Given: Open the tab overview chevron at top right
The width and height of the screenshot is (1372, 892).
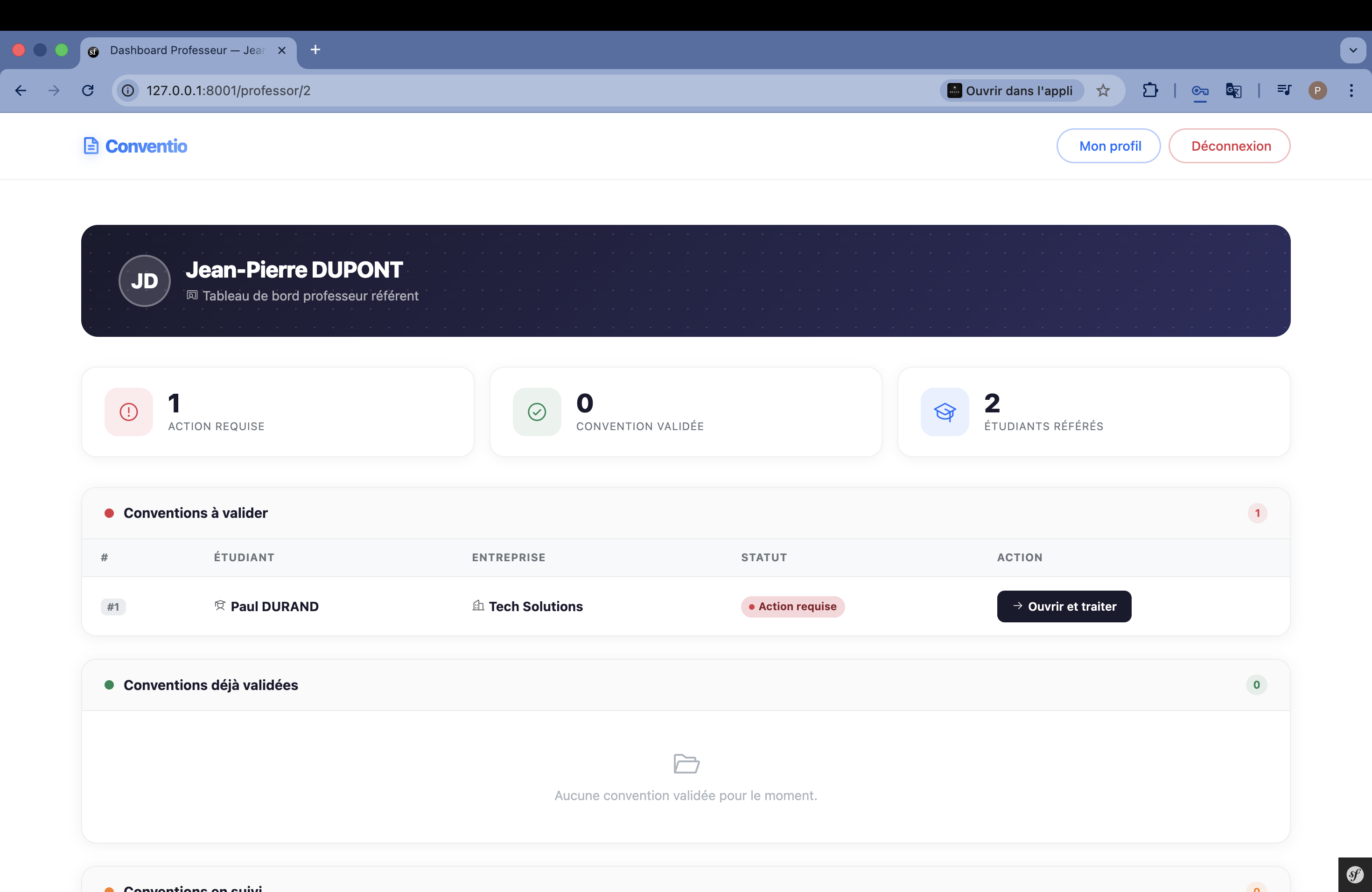Looking at the screenshot, I should click(1353, 49).
